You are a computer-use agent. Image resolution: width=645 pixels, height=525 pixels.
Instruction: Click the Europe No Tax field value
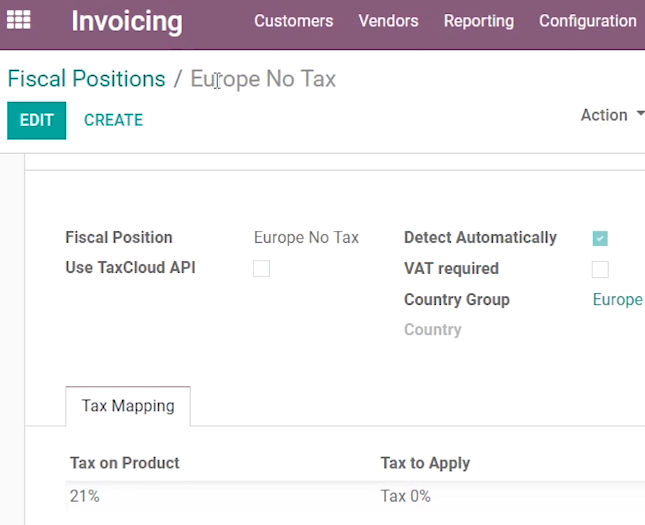coord(306,237)
